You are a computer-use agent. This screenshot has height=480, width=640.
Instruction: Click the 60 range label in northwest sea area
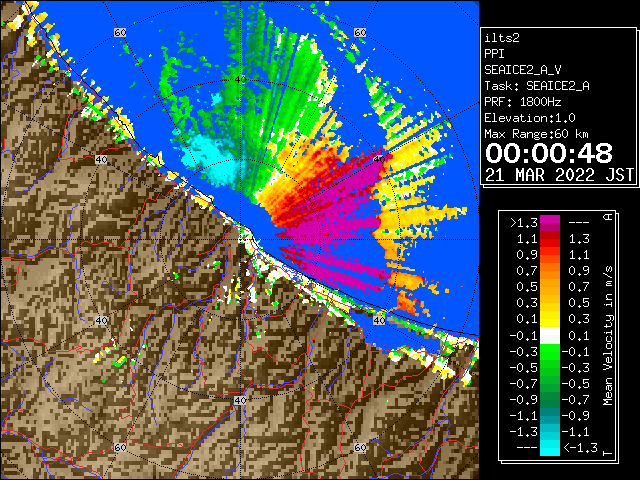[x=120, y=32]
